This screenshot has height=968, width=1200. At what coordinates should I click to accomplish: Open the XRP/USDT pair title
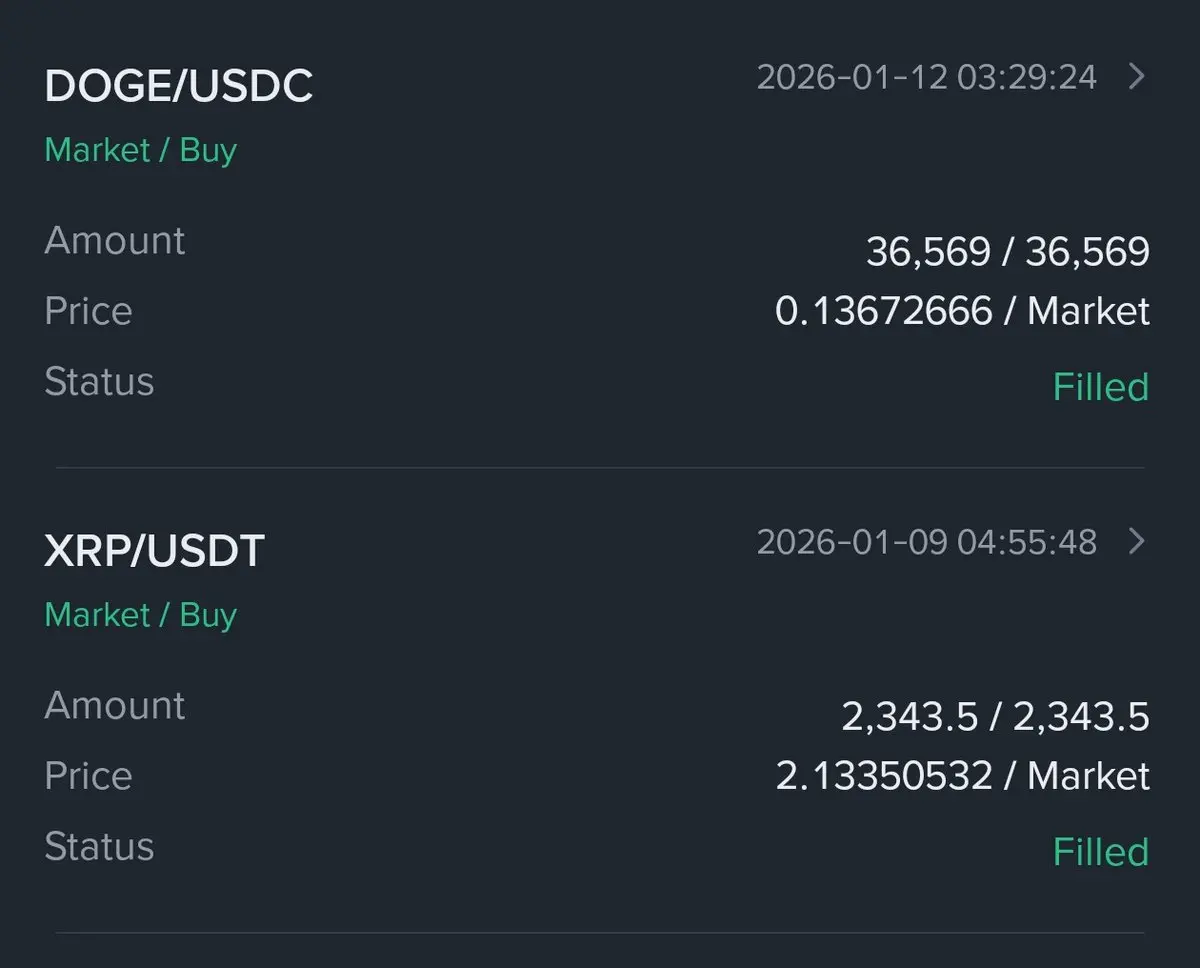154,551
